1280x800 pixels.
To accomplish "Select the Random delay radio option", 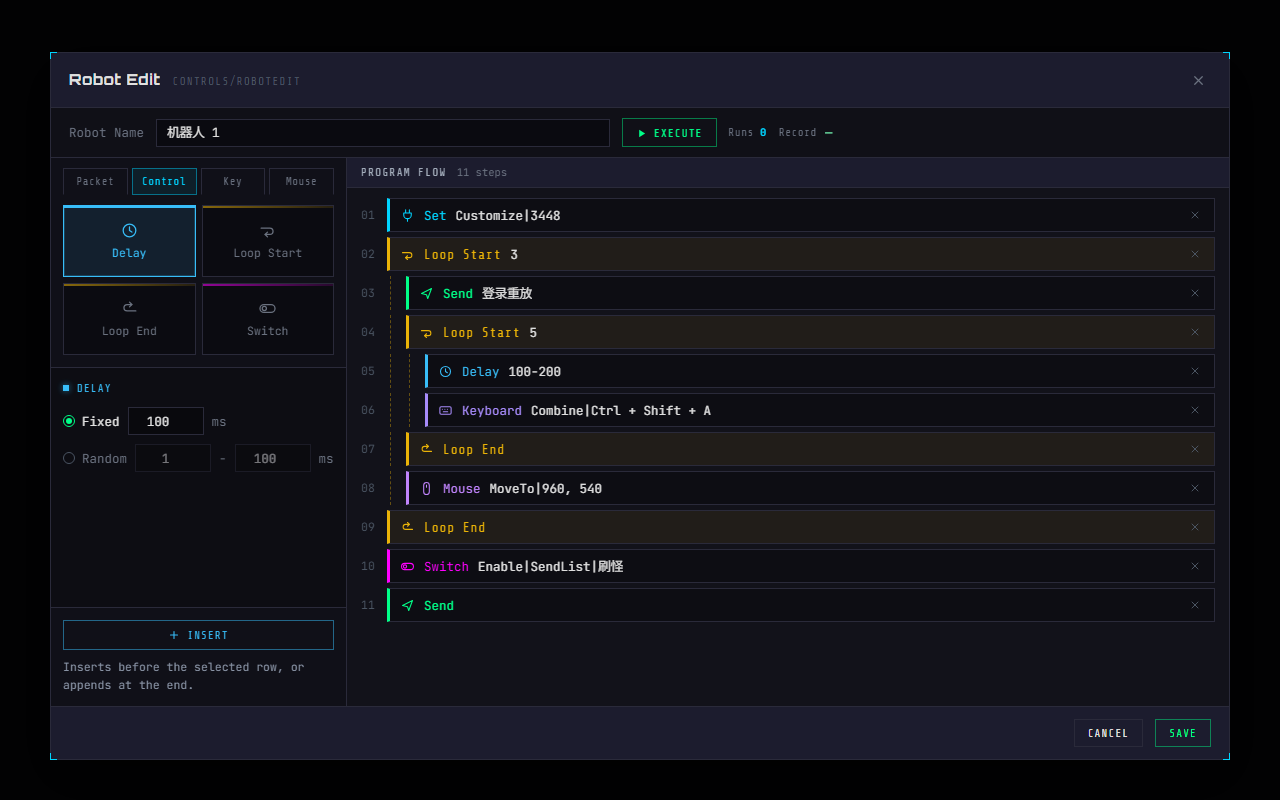I will [x=69, y=458].
